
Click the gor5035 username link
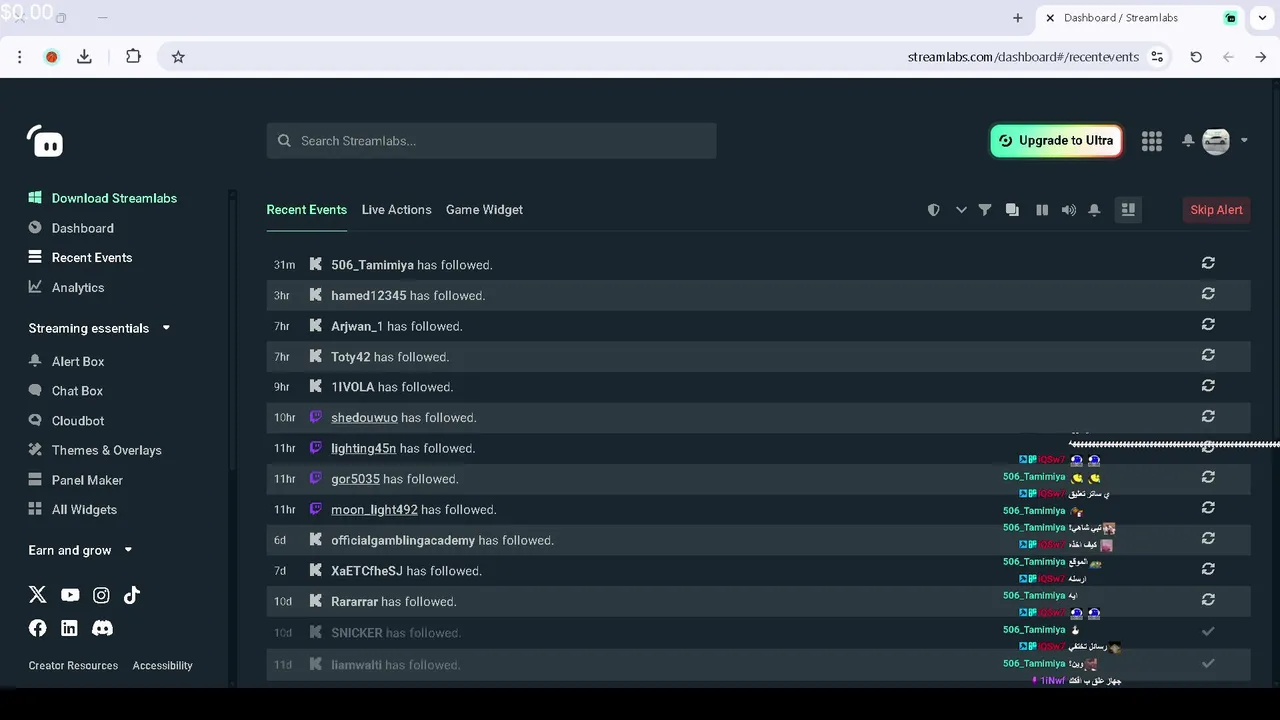355,479
